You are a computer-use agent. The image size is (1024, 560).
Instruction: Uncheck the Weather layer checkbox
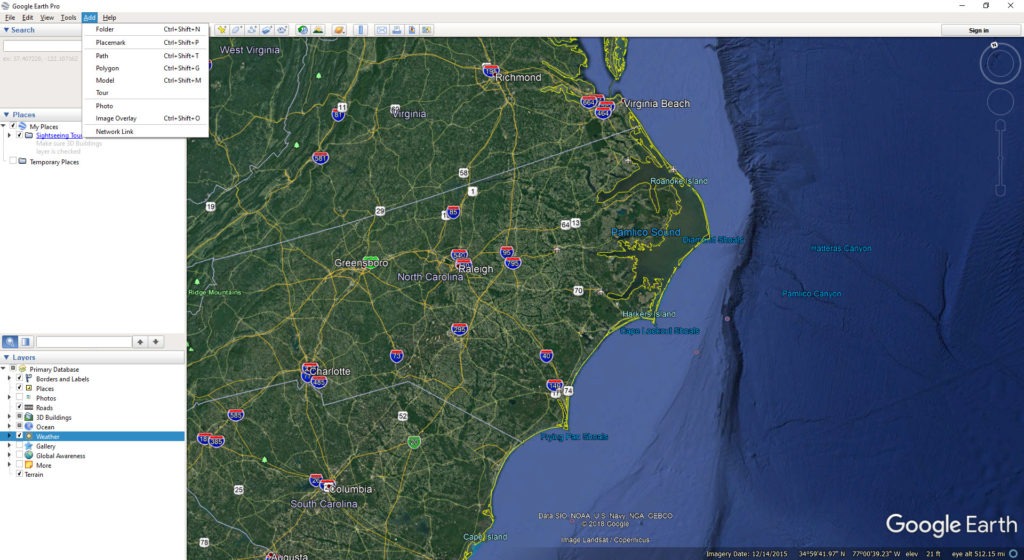pos(19,435)
